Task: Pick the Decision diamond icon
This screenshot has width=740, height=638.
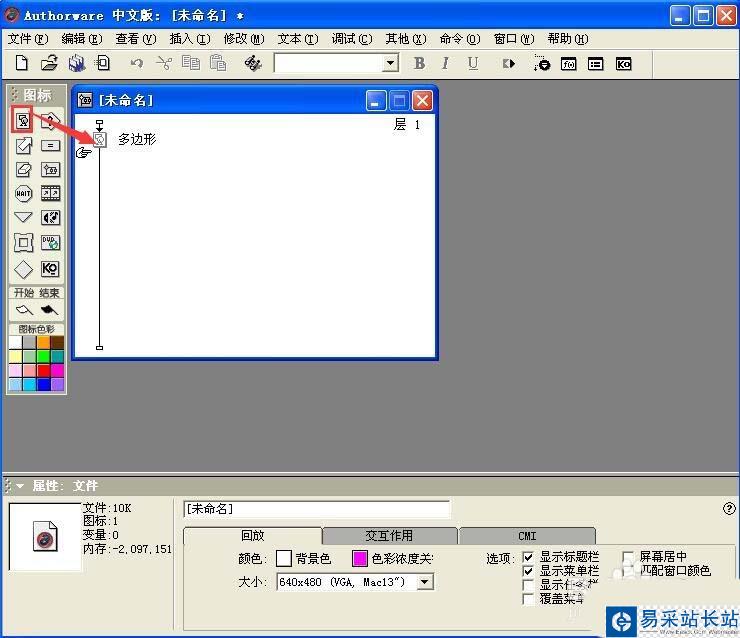Action: [23, 269]
